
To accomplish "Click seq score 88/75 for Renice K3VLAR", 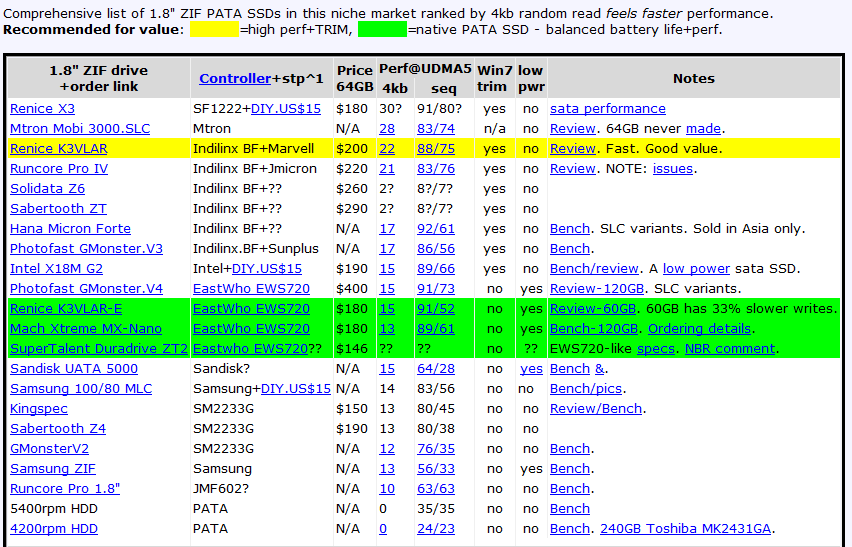I will tap(436, 149).
